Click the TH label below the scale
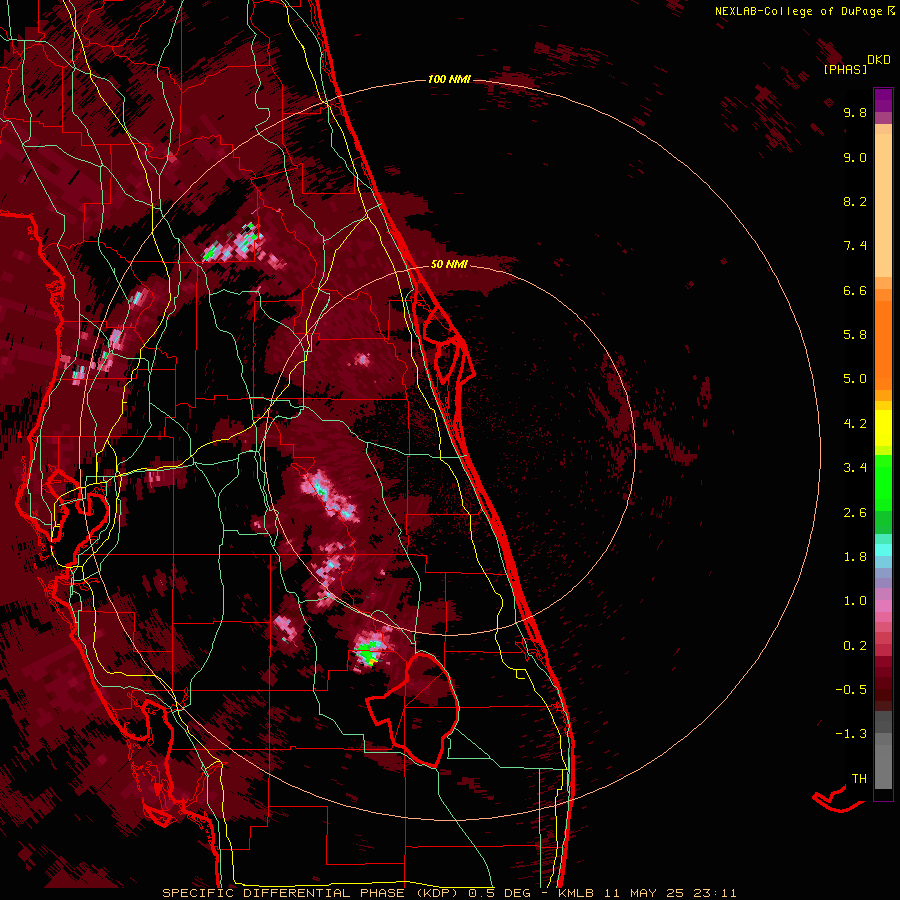Image resolution: width=900 pixels, height=900 pixels. click(x=859, y=779)
